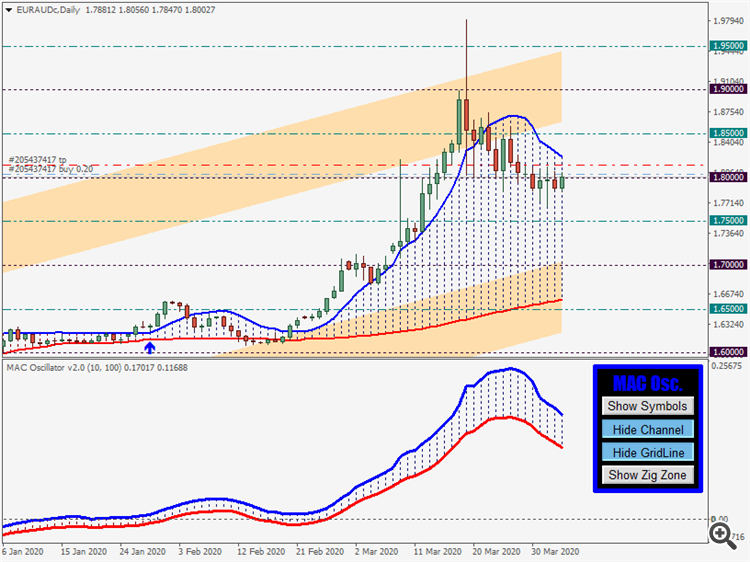This screenshot has width=750, height=562.
Task: Click the 20 Mar 2020 date label
Action: tap(496, 552)
